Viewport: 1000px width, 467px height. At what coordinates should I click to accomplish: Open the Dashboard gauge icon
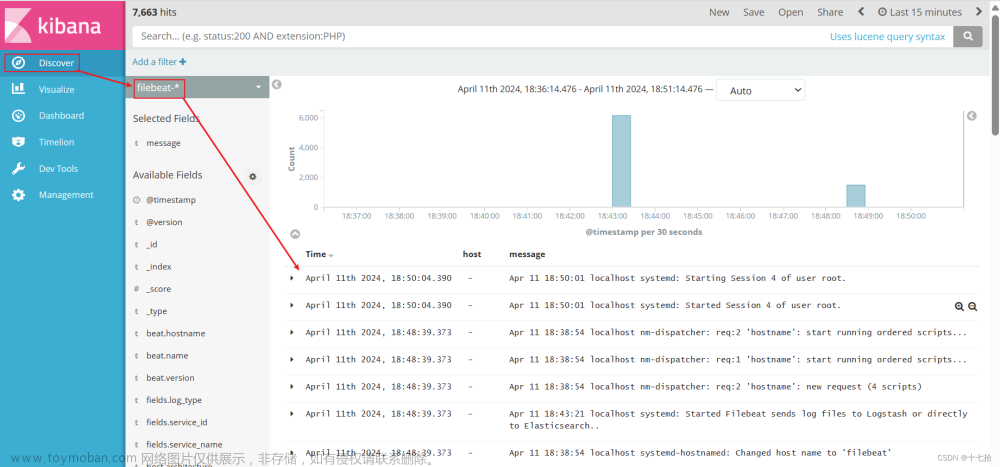coord(18,115)
